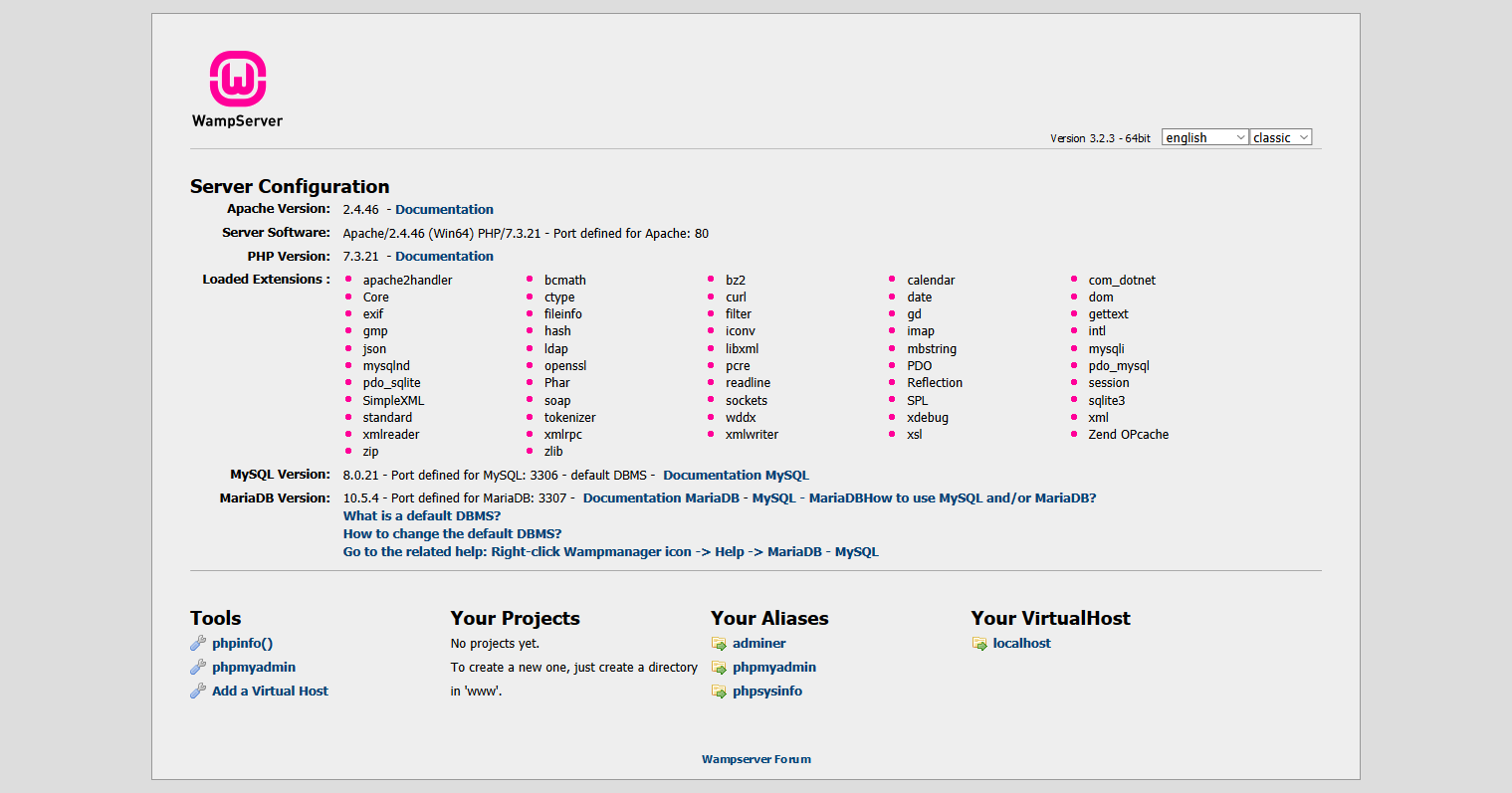Open phpsysinfo alias link

[767, 692]
